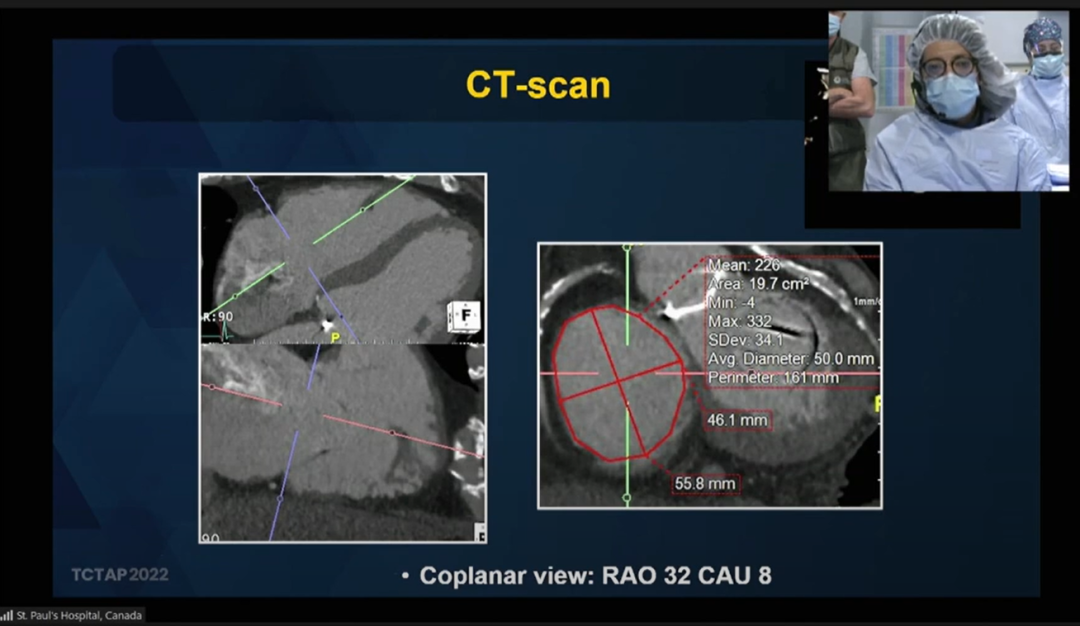This screenshot has width=1080, height=626.
Task: Click the Mean 226 statistic line
Action: tap(744, 266)
